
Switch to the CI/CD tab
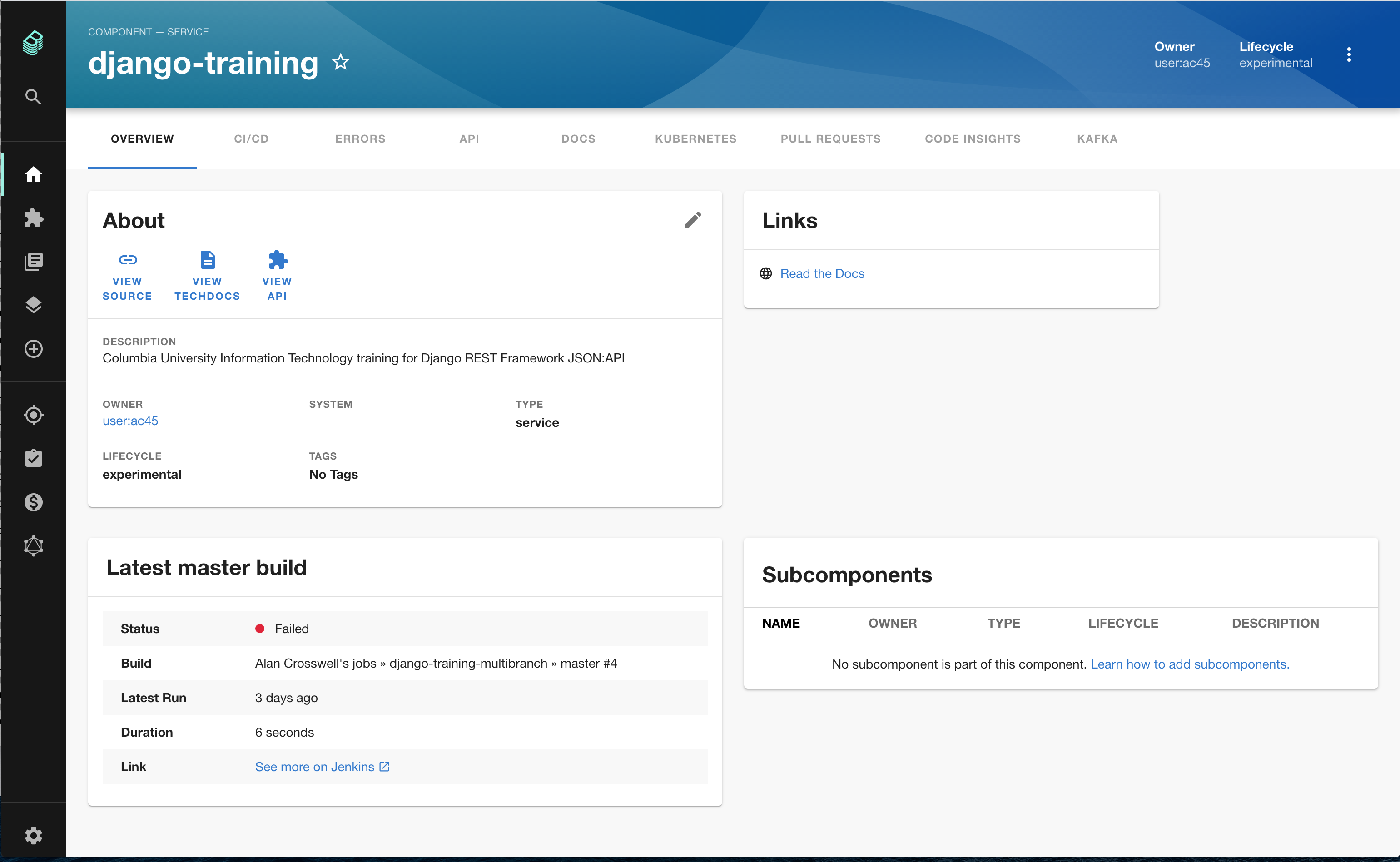coord(251,139)
